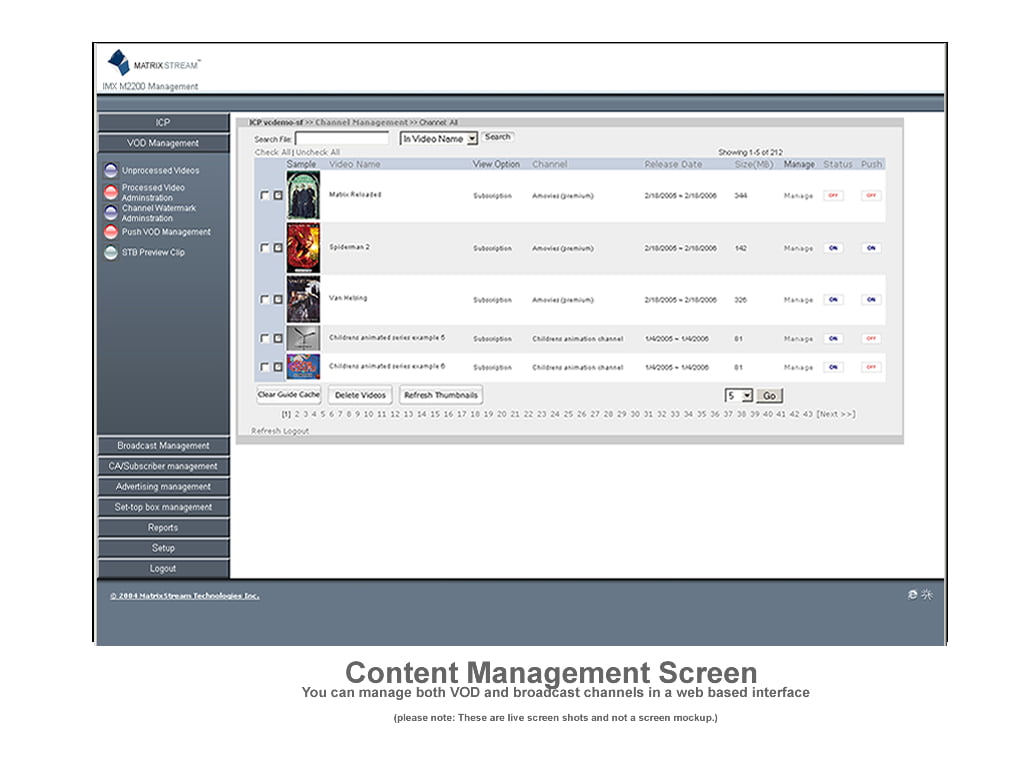Click square icon for animated series example 6

(278, 367)
